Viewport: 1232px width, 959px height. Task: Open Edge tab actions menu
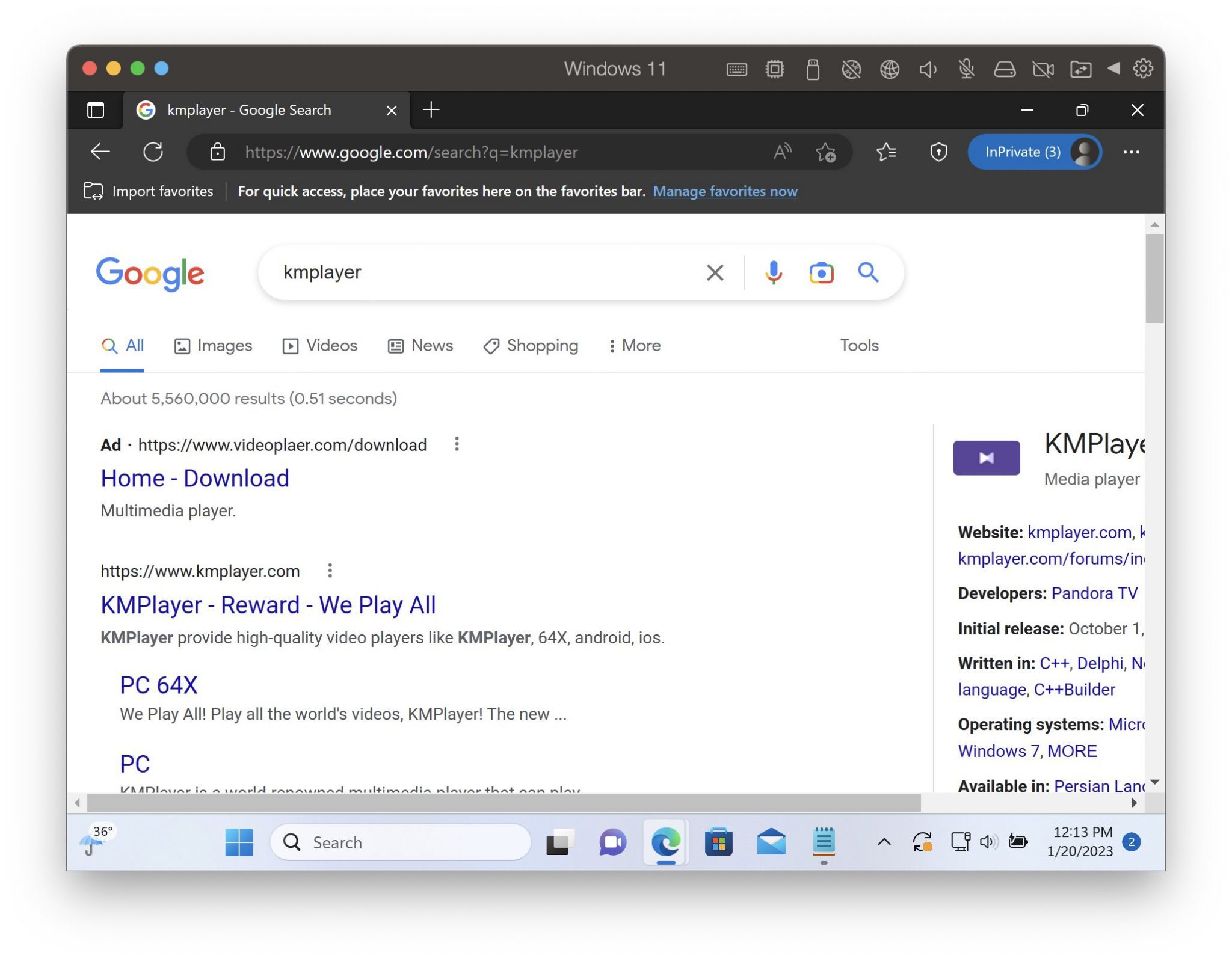click(96, 110)
